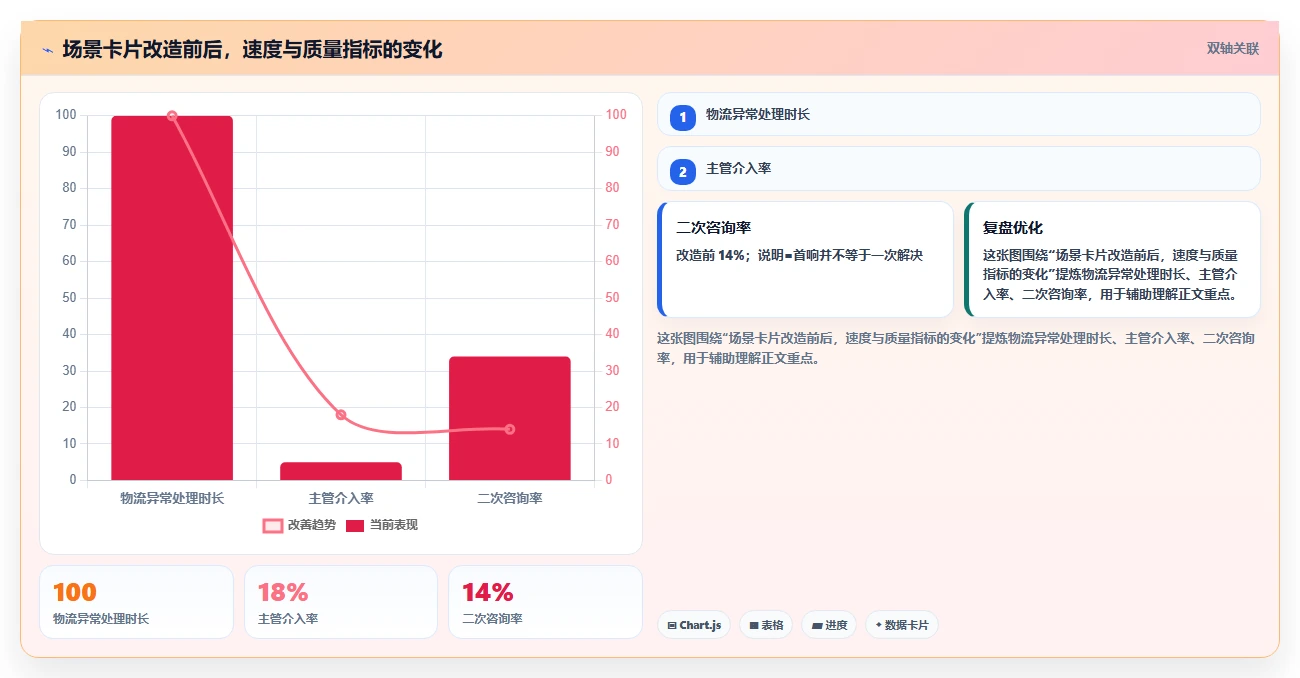Click the 主管介入率 stat card caption
1300x678 pixels.
click(288, 619)
